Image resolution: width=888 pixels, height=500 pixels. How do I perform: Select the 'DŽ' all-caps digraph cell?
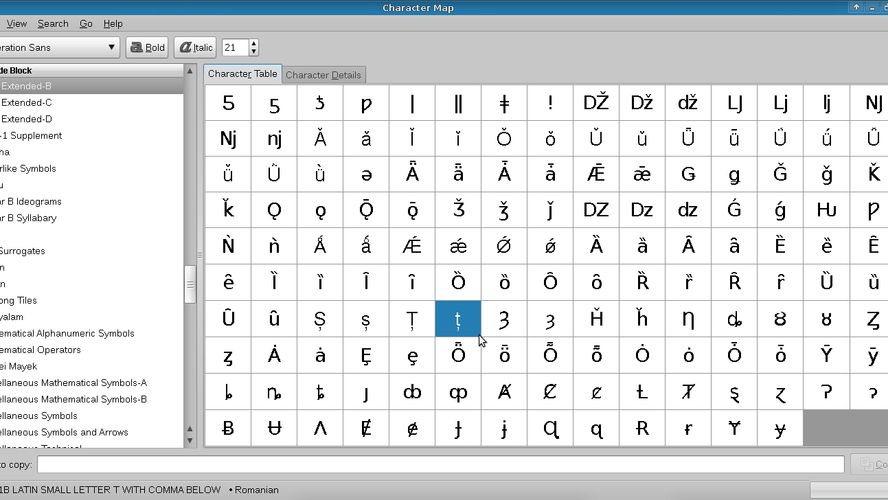point(596,103)
